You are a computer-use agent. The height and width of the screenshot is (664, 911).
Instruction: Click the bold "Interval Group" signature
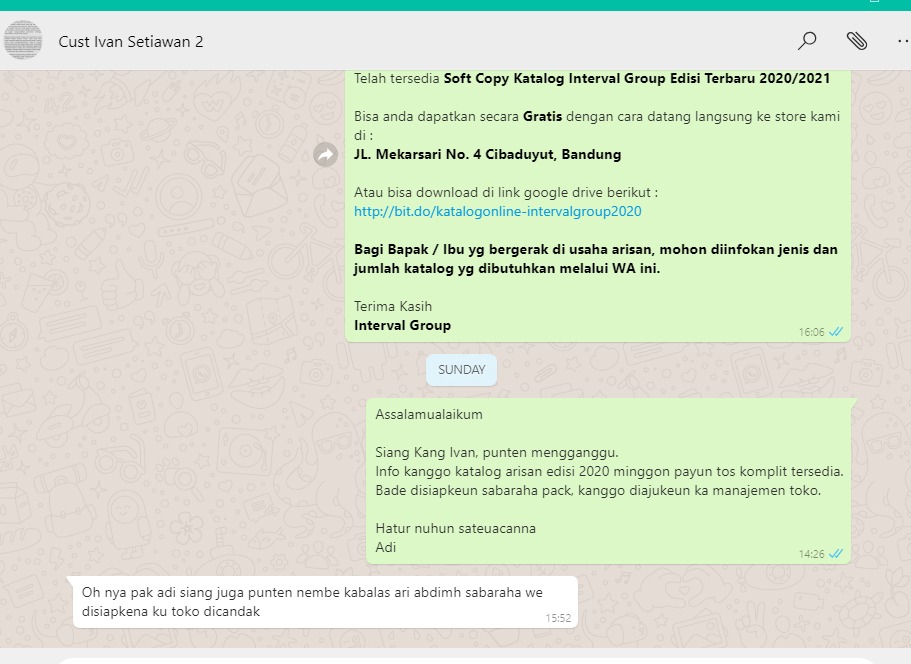[402, 325]
